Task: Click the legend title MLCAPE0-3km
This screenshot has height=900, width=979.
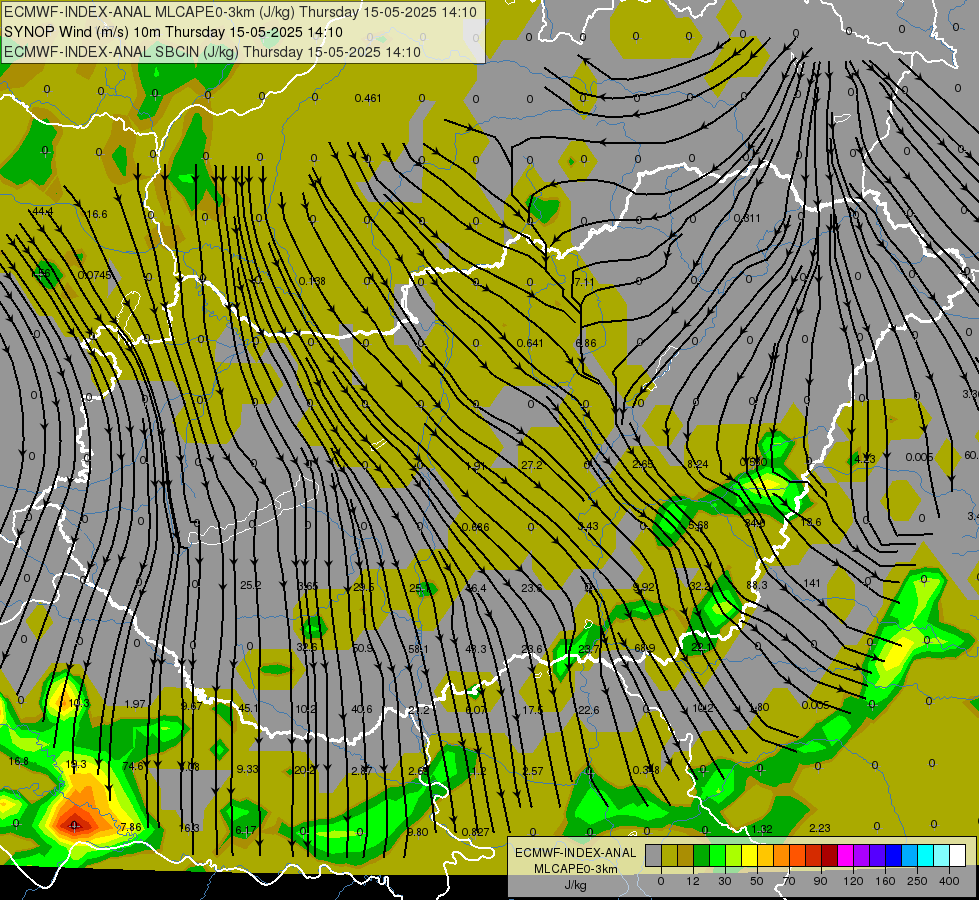Action: tap(575, 869)
